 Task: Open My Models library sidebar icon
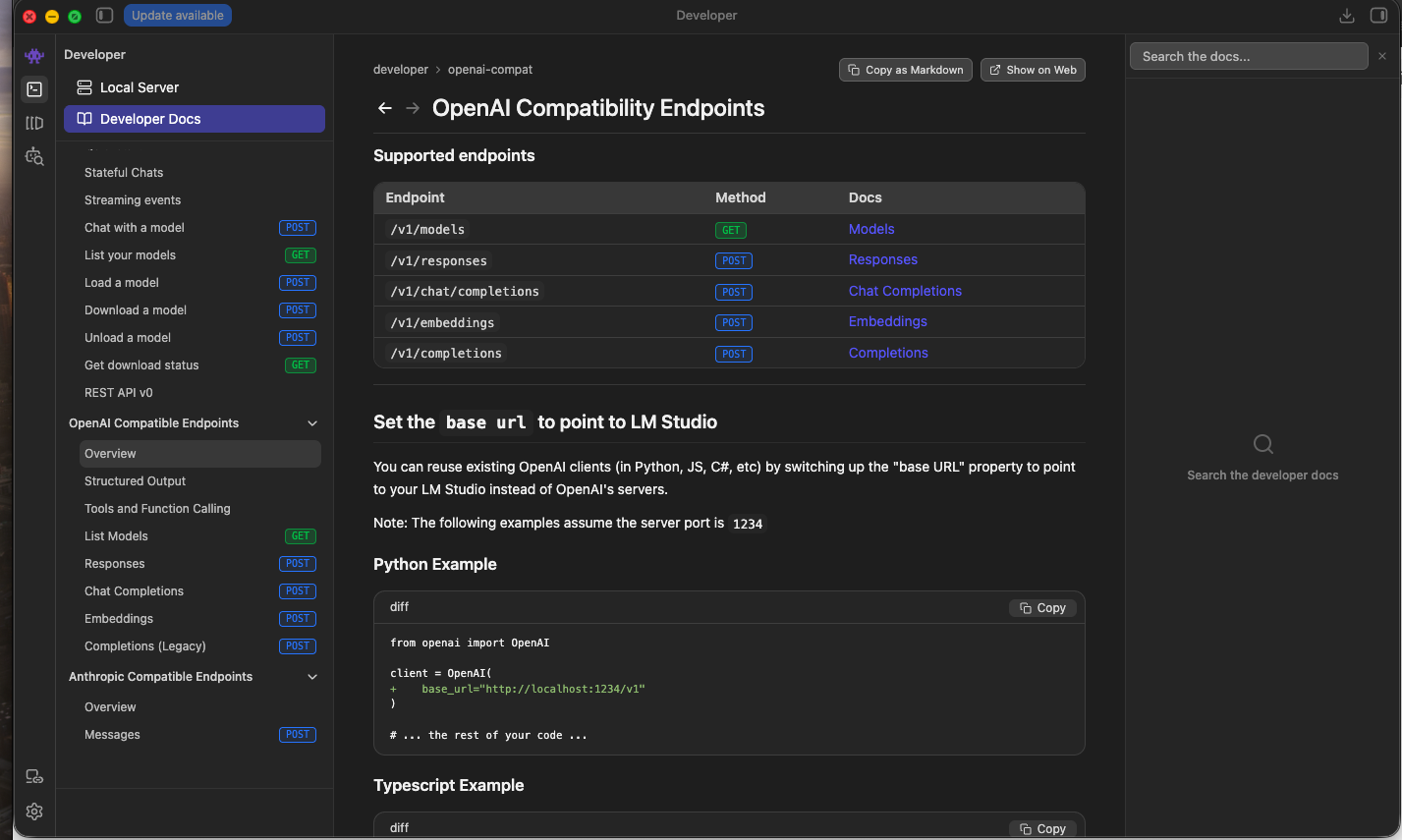34,123
